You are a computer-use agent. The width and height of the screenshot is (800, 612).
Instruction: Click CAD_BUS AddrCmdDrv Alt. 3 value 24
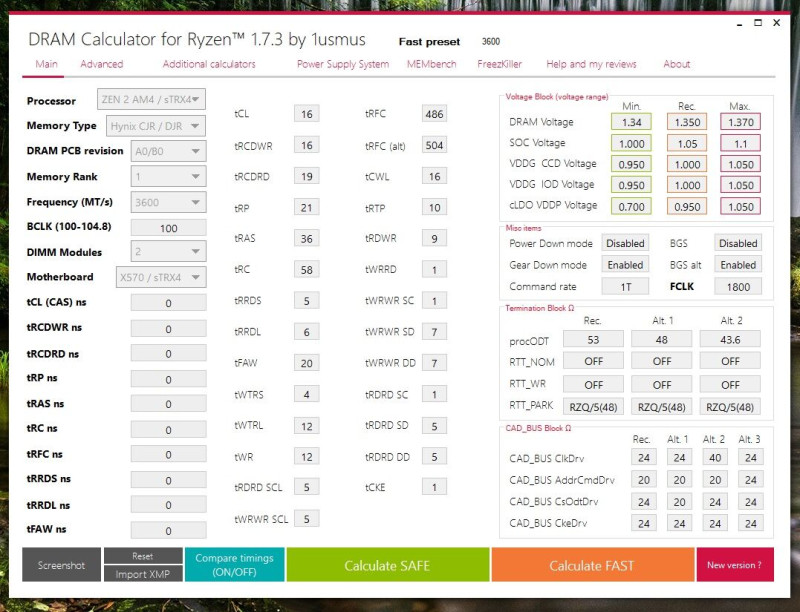pos(751,479)
